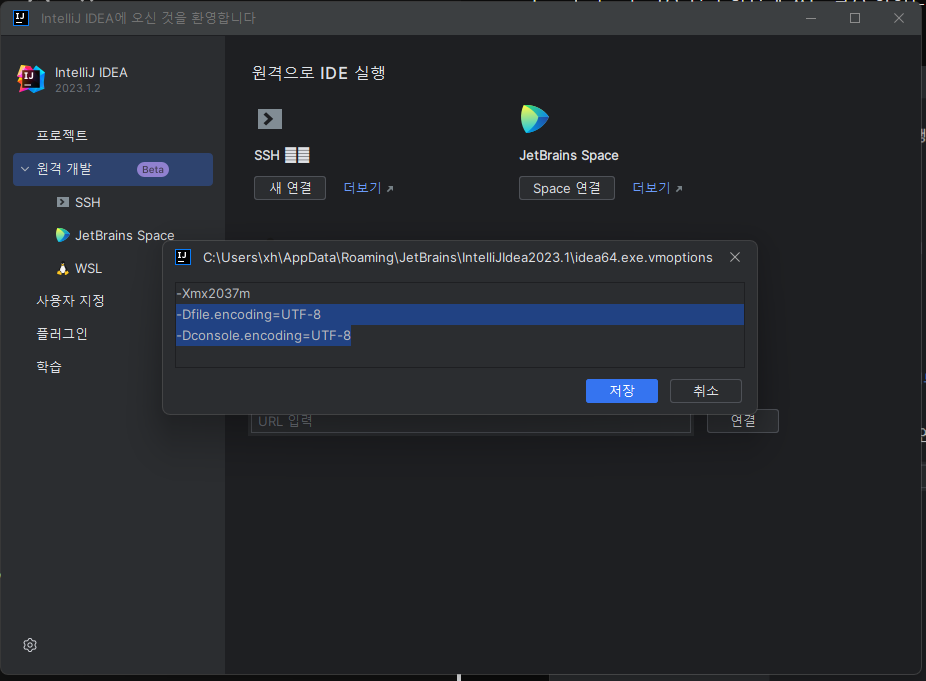Open the 사용자 지정 tab
926x681 pixels.
[70, 301]
